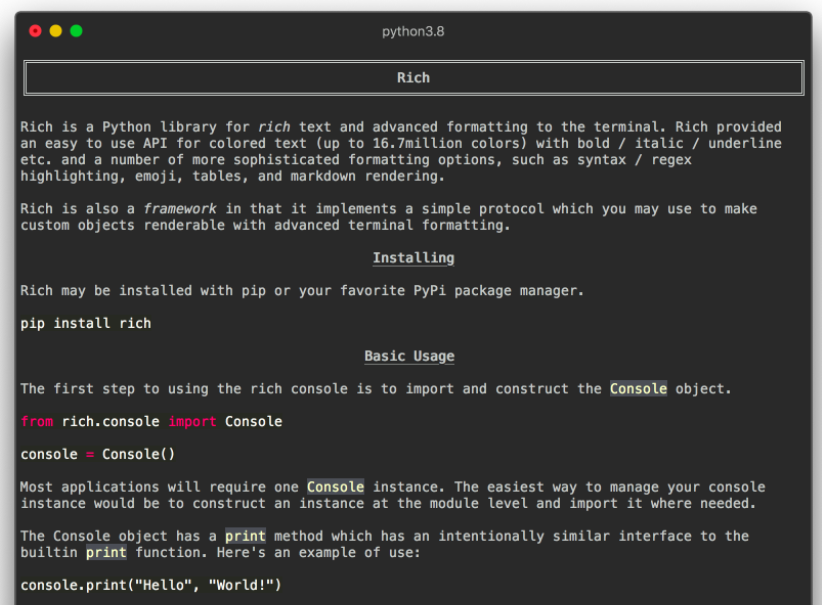Select the underlined Installing heading
Viewport: 822px width, 605px height.
coord(413,258)
